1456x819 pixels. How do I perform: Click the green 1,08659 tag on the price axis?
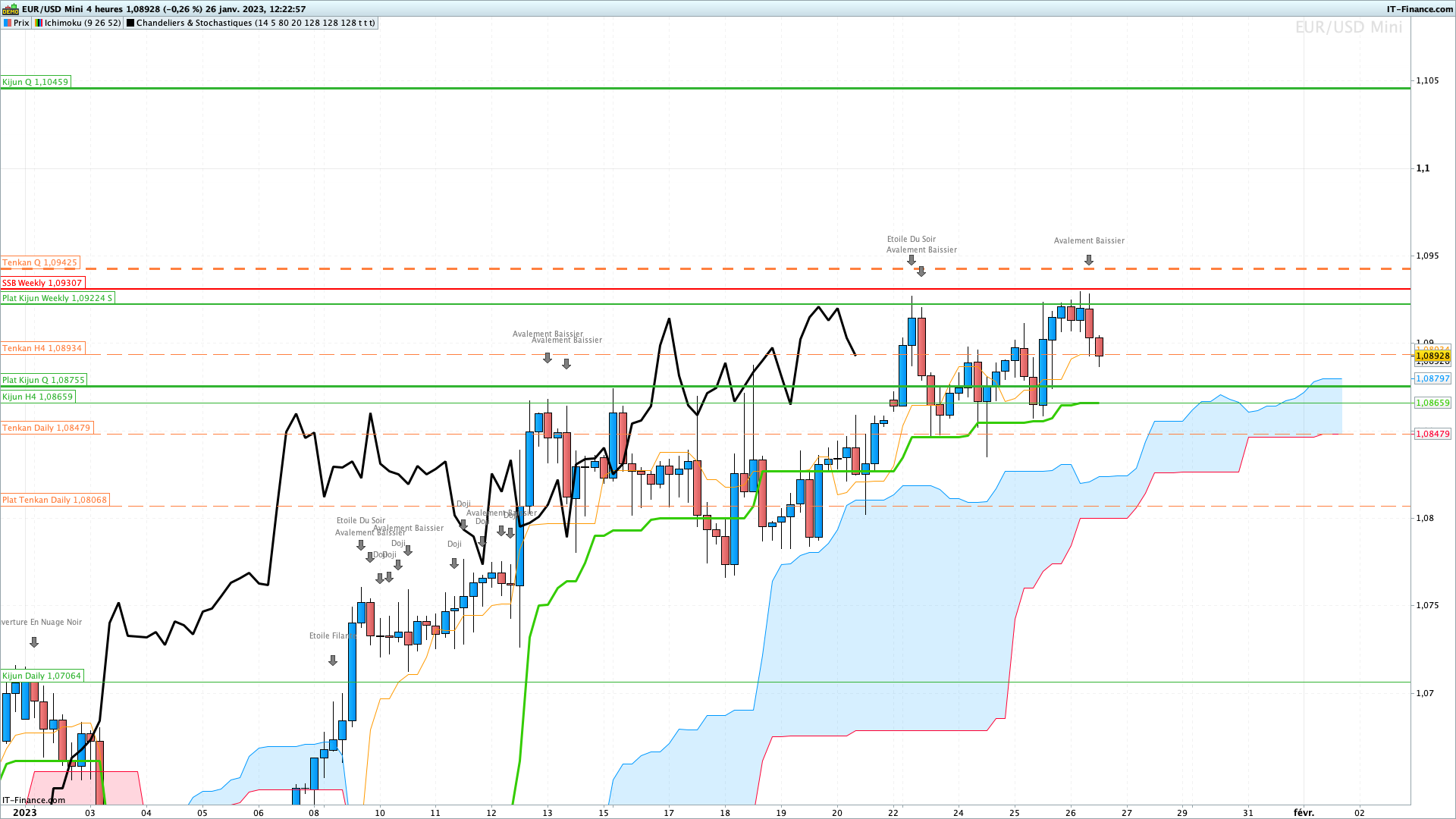[x=1432, y=403]
